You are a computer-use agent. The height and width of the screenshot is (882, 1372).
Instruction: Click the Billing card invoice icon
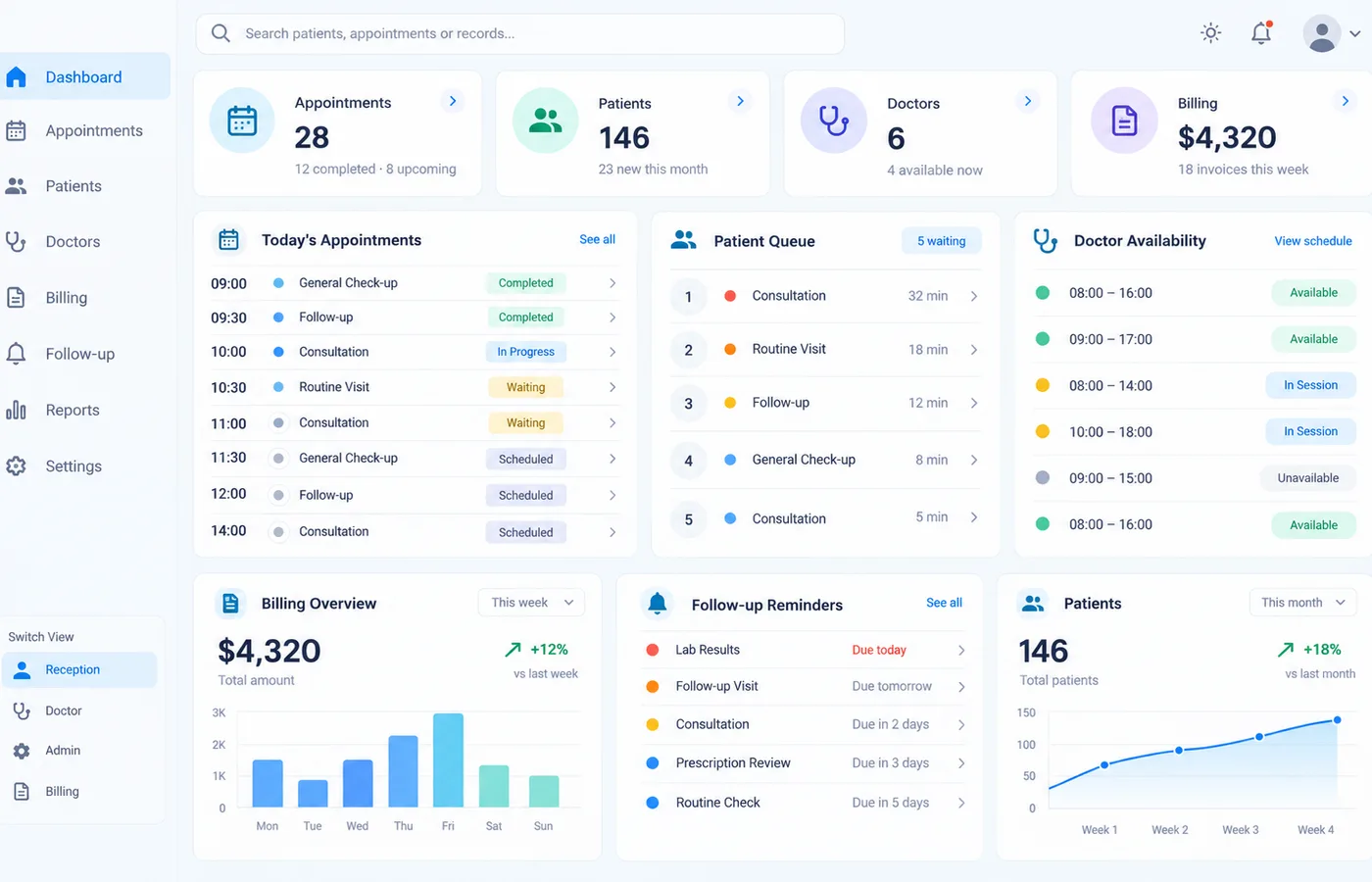coord(1124,121)
